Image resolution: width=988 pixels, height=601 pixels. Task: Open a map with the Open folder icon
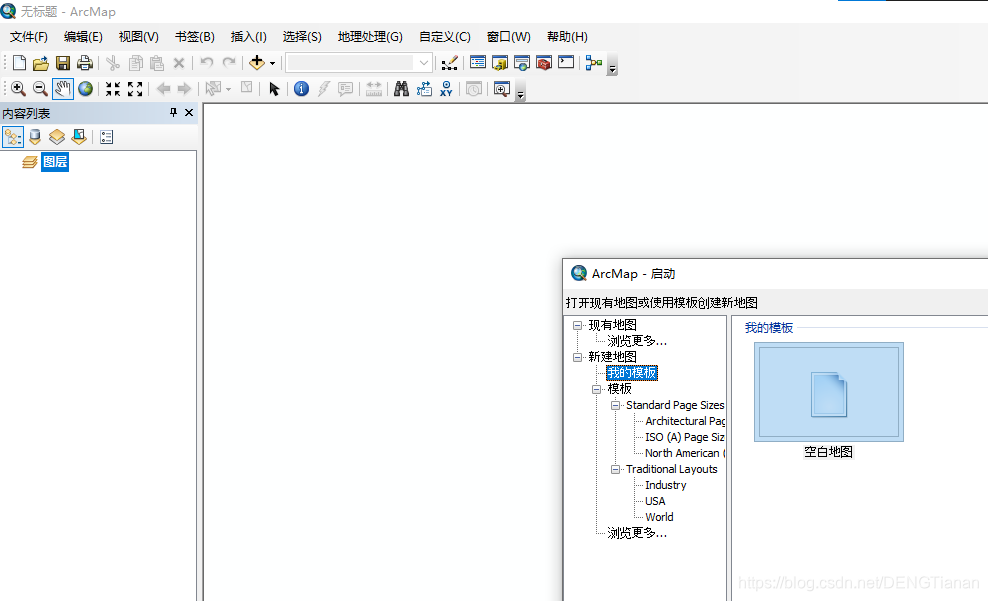click(40, 63)
